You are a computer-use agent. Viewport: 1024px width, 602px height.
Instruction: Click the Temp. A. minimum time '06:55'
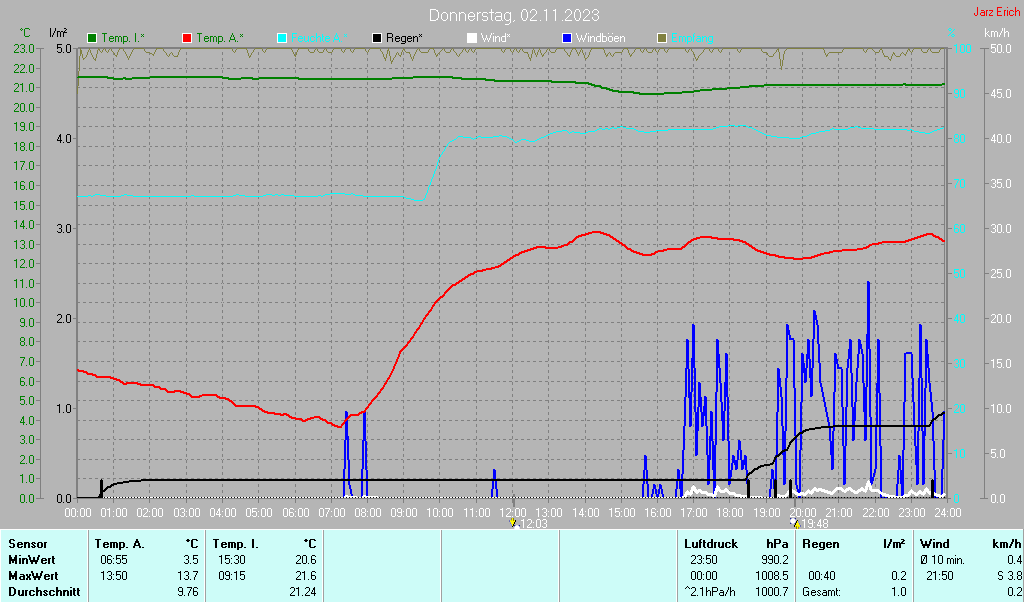114,560
